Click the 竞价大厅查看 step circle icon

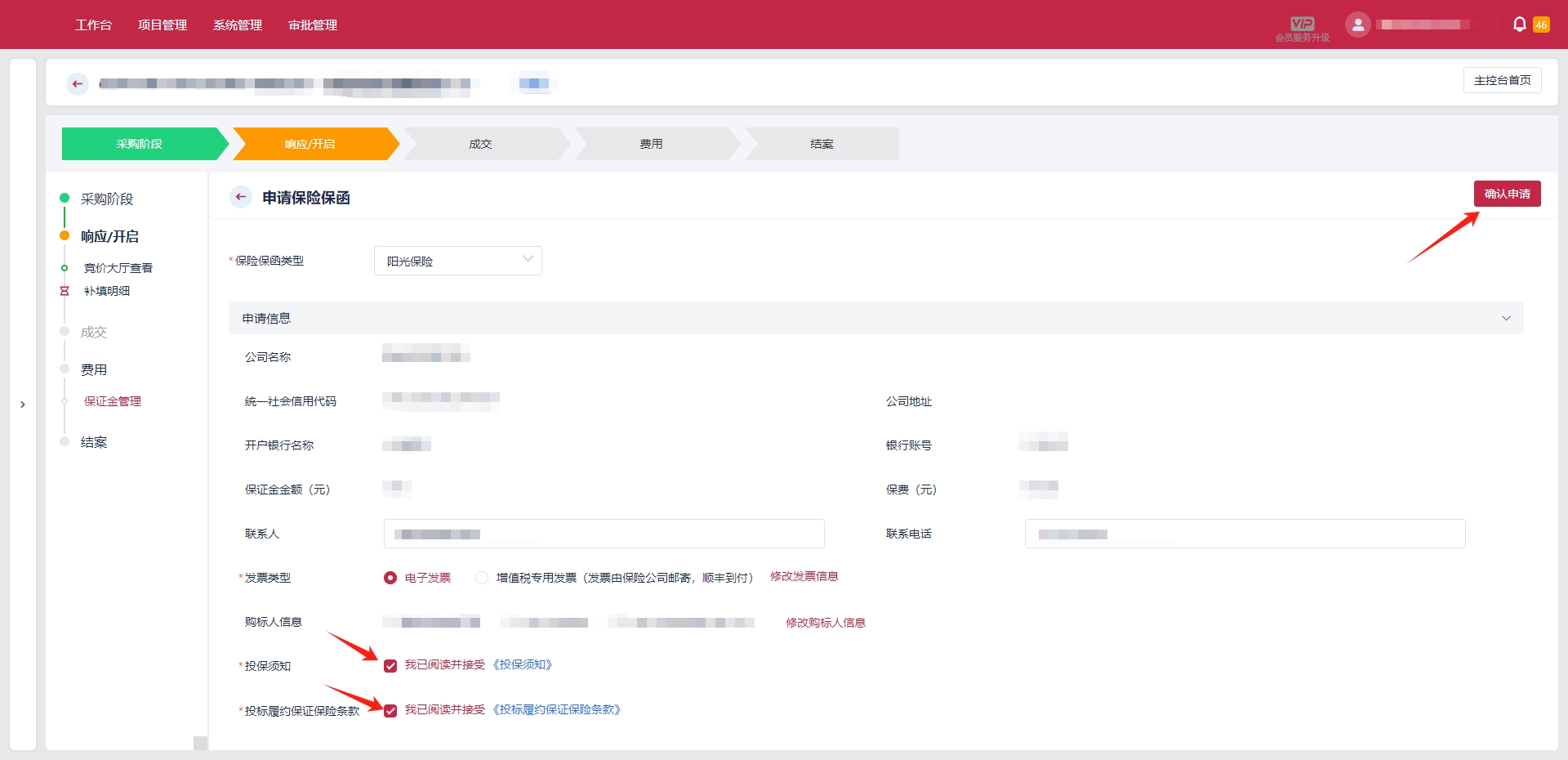(65, 268)
